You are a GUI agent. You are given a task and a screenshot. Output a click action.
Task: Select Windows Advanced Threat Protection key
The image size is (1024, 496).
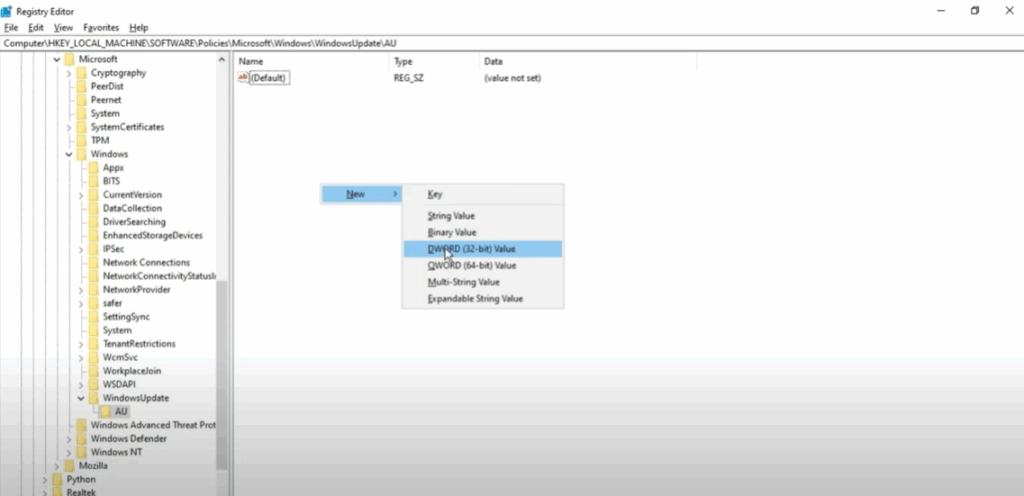point(153,425)
